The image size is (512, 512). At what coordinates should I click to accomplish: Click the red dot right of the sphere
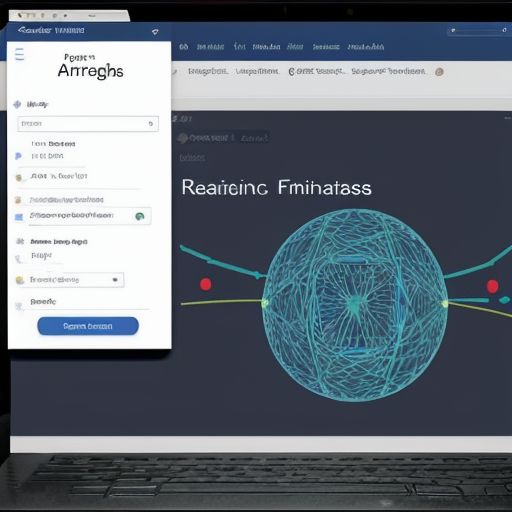492,286
